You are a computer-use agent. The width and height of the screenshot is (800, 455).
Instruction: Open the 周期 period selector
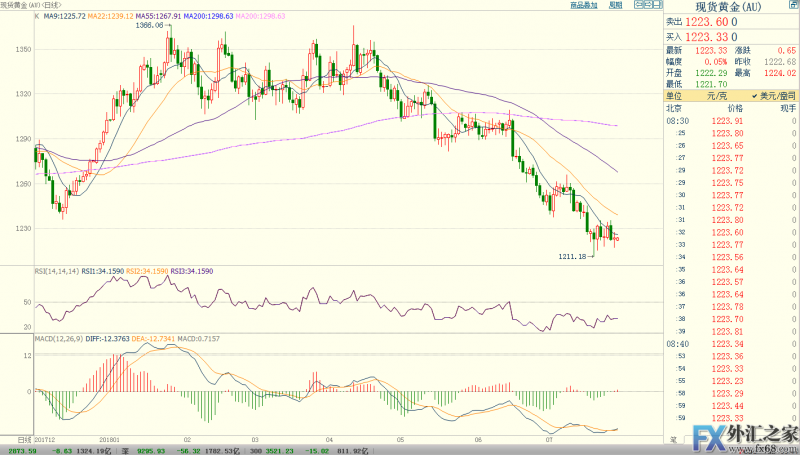coord(616,5)
